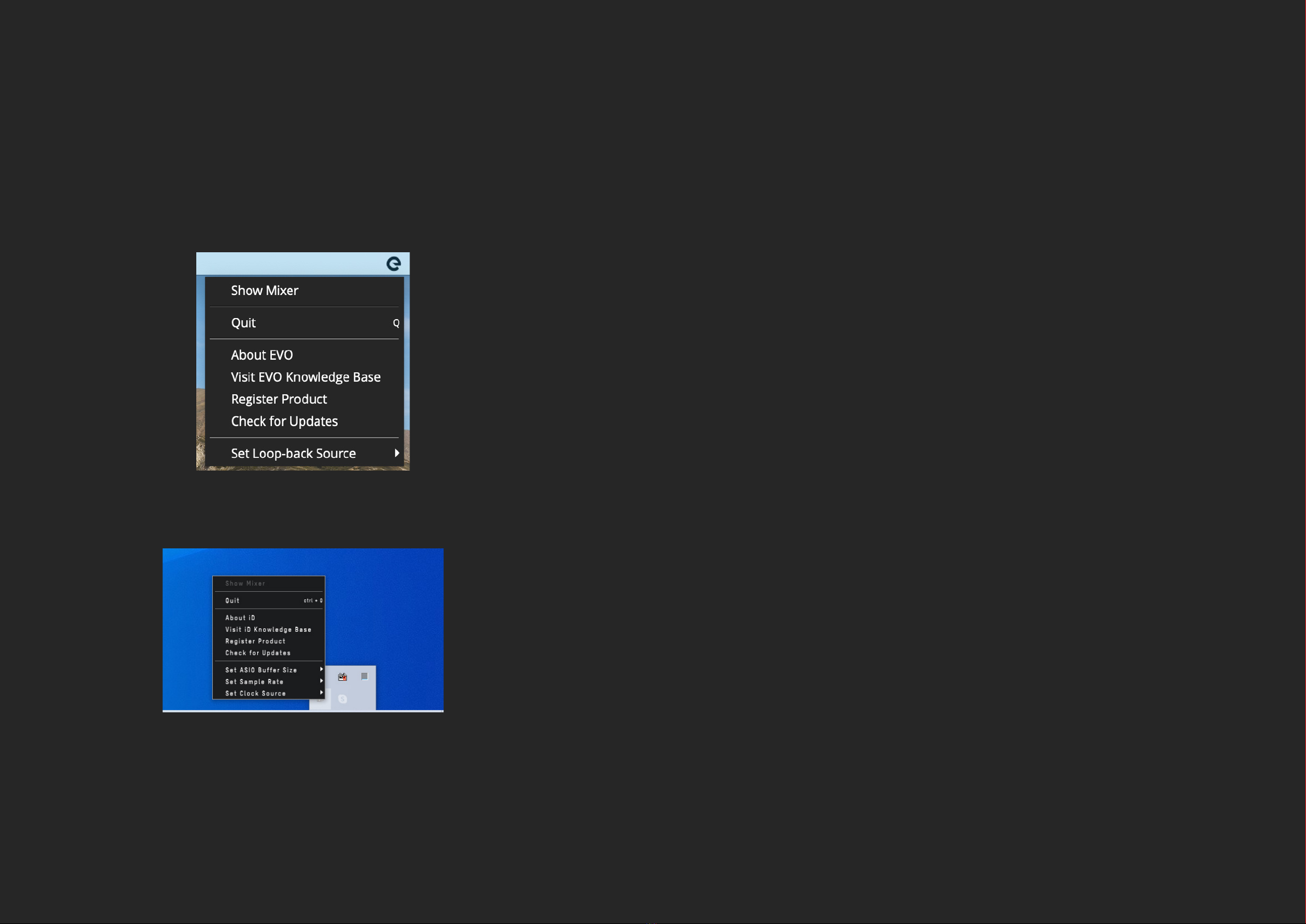Click the Skype tray icon
1306x924 pixels.
coord(343,699)
